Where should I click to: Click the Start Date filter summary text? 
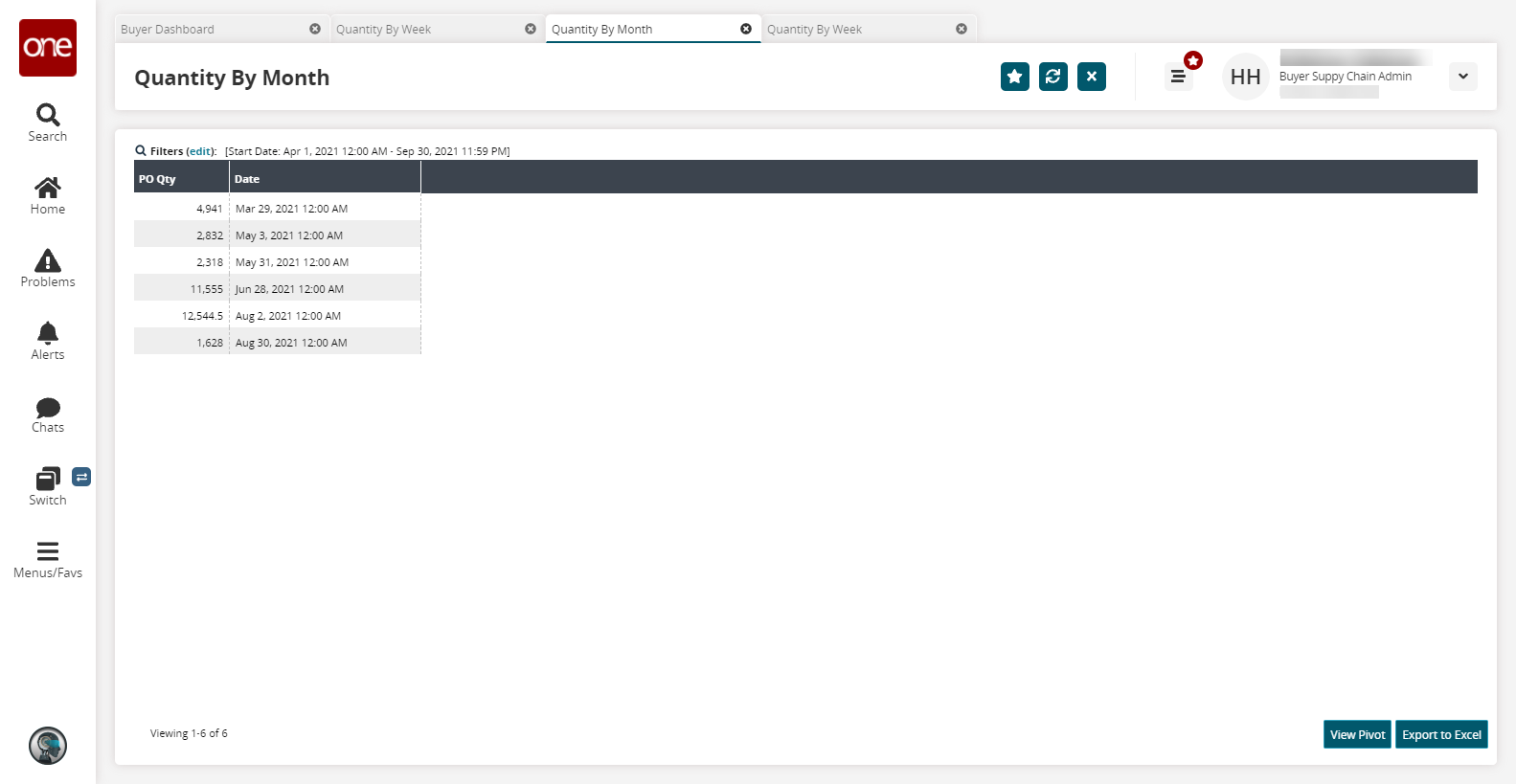pyautogui.click(x=368, y=151)
